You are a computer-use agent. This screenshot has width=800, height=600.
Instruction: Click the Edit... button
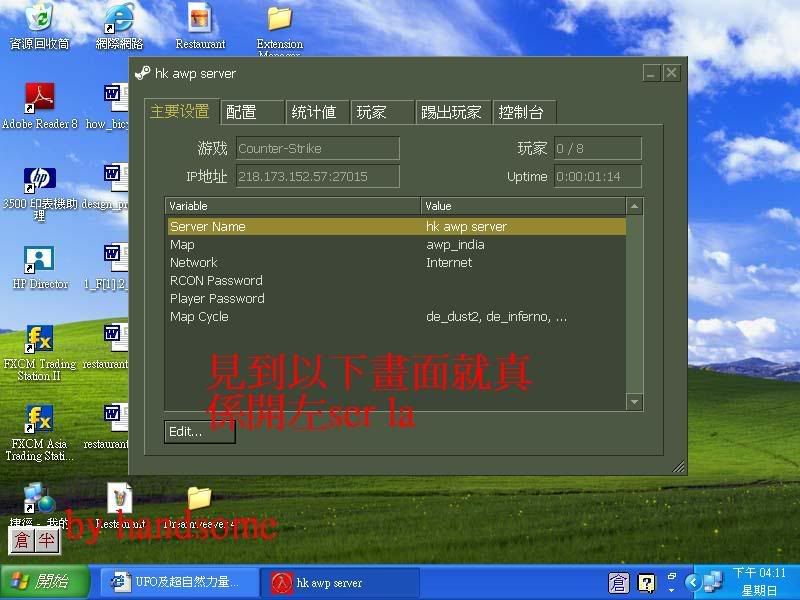click(199, 432)
